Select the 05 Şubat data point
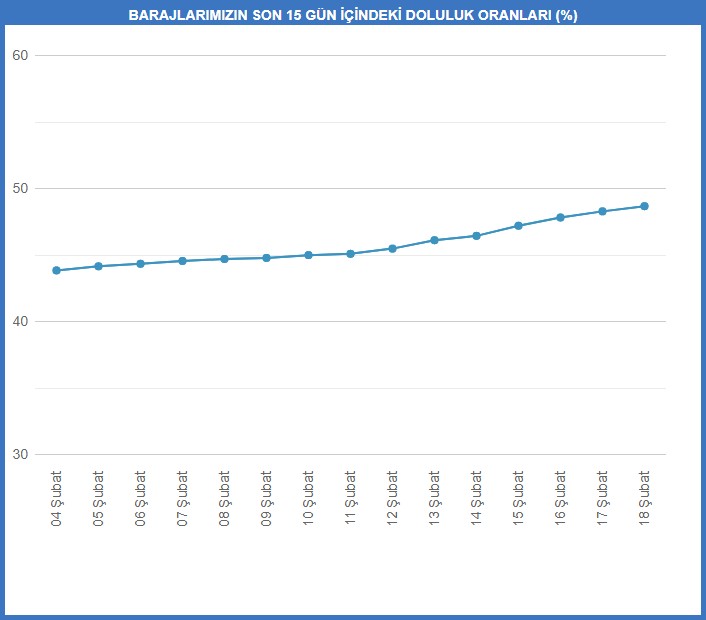The width and height of the screenshot is (706, 620). point(98,266)
